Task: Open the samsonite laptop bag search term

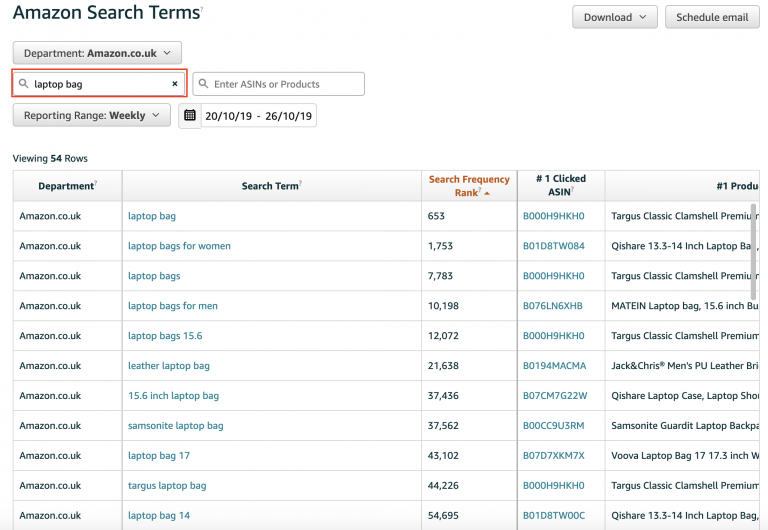Action: pos(175,426)
